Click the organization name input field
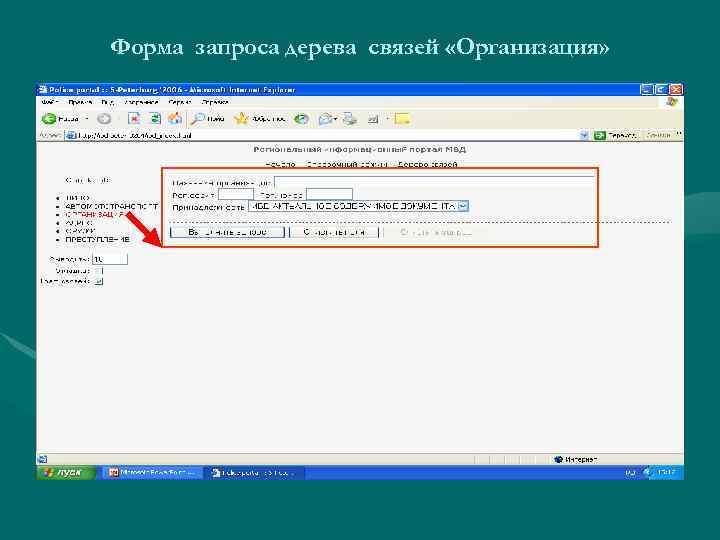 434,182
